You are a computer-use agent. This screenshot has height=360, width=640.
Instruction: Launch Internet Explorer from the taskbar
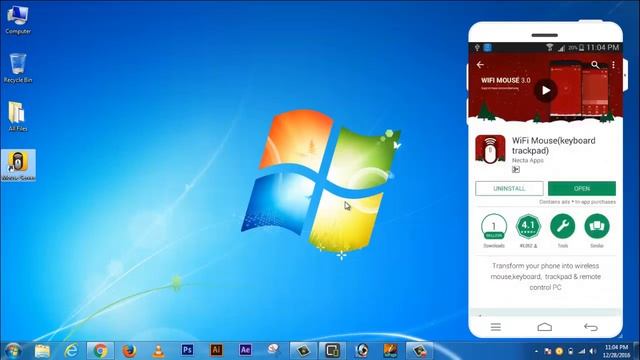[x=71, y=351]
